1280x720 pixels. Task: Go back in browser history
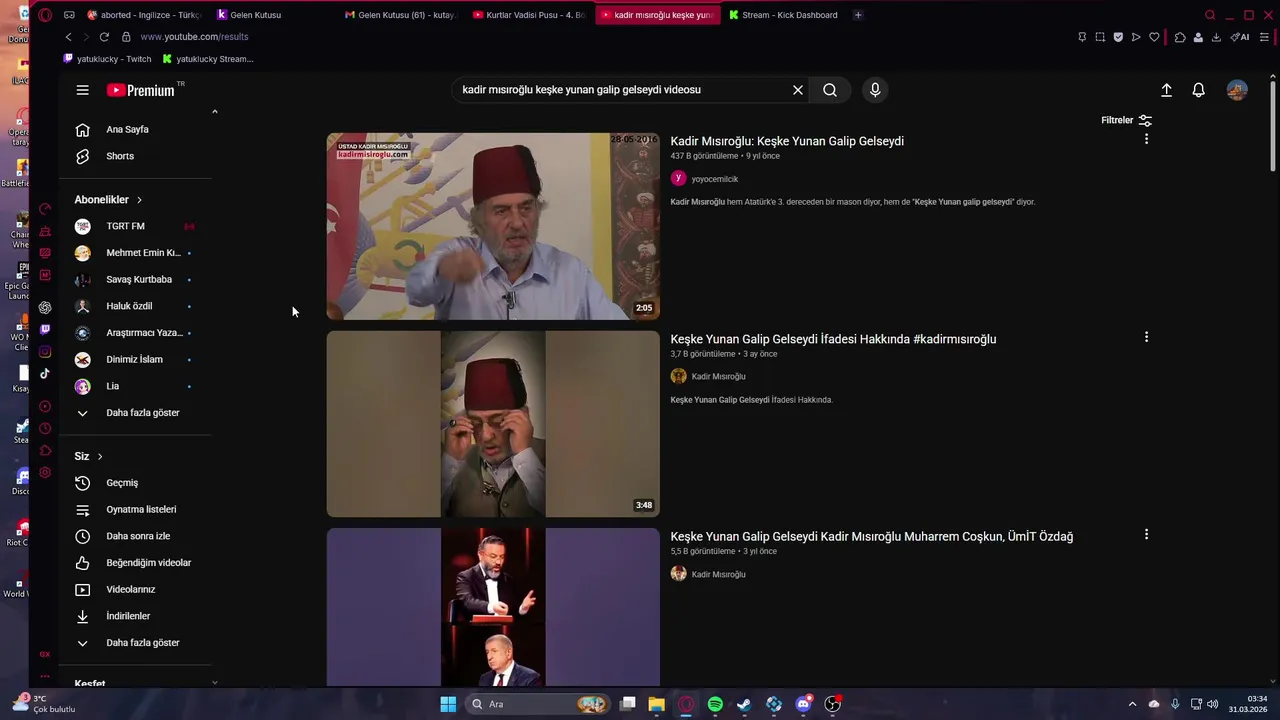pyautogui.click(x=68, y=37)
